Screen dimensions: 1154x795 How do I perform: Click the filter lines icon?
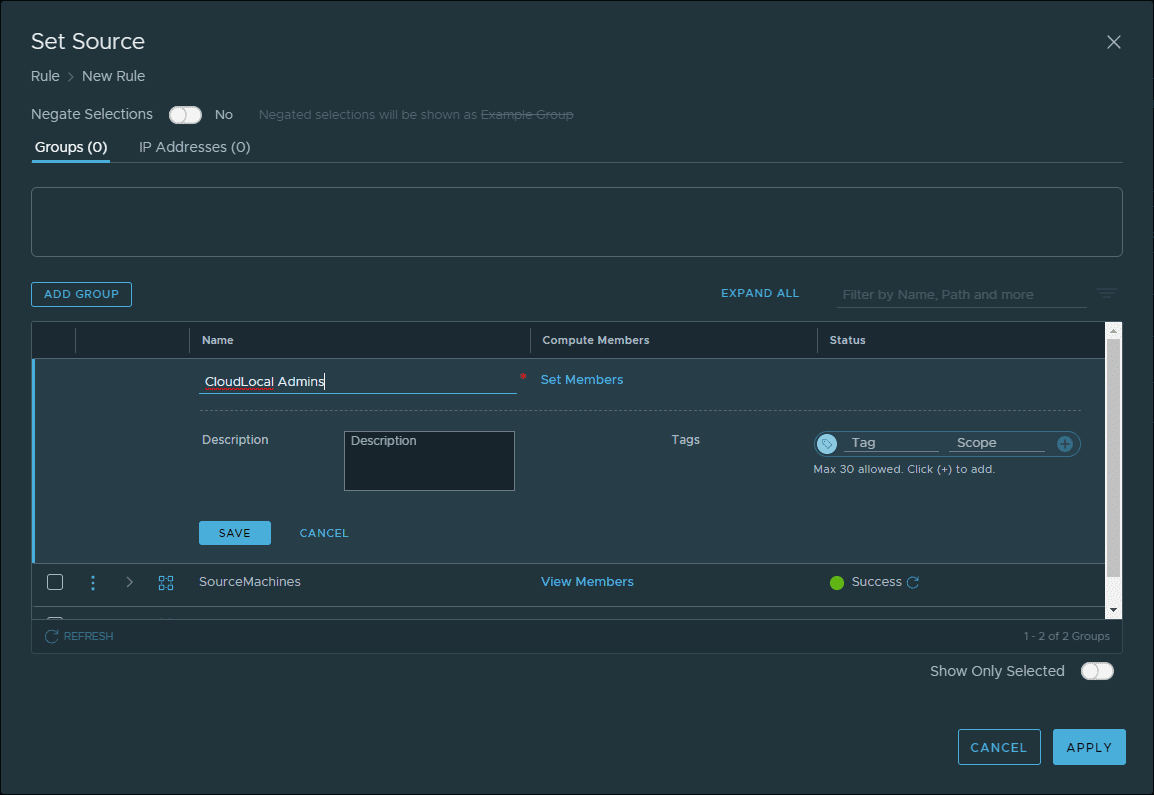pos(1106,294)
